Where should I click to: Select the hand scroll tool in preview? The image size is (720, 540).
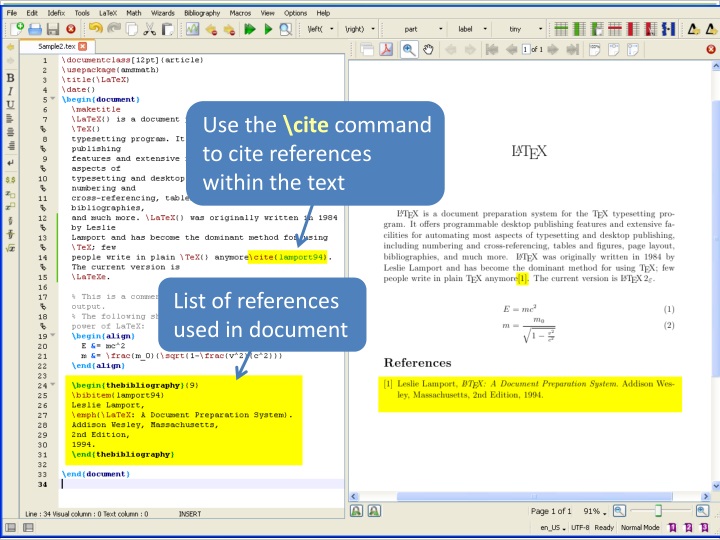428,49
